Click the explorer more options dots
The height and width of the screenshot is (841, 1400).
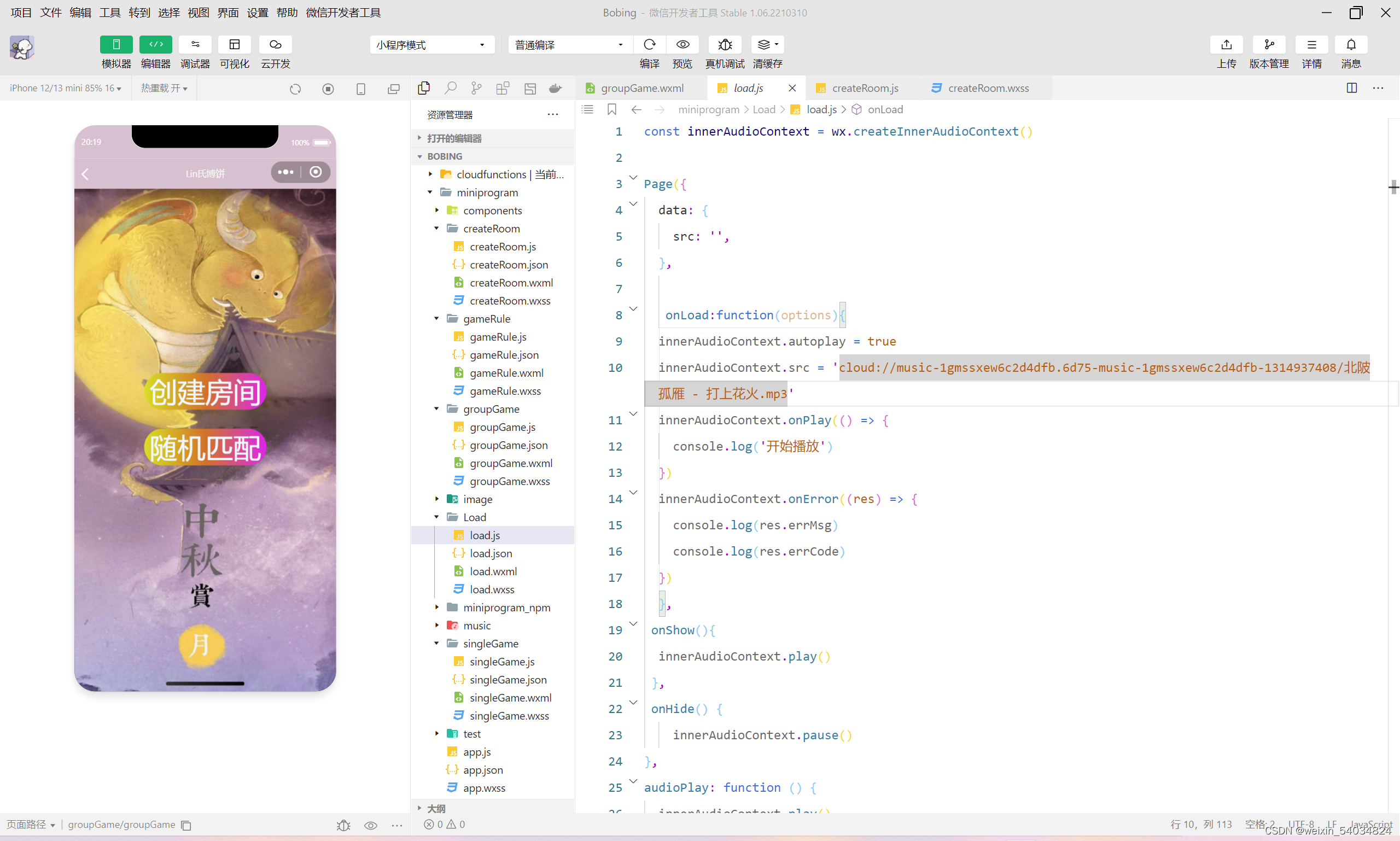point(553,114)
